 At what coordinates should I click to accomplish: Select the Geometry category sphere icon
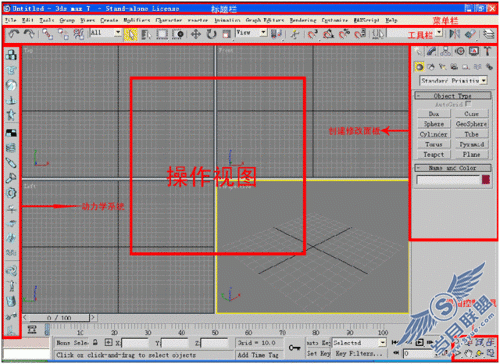[x=419, y=67]
